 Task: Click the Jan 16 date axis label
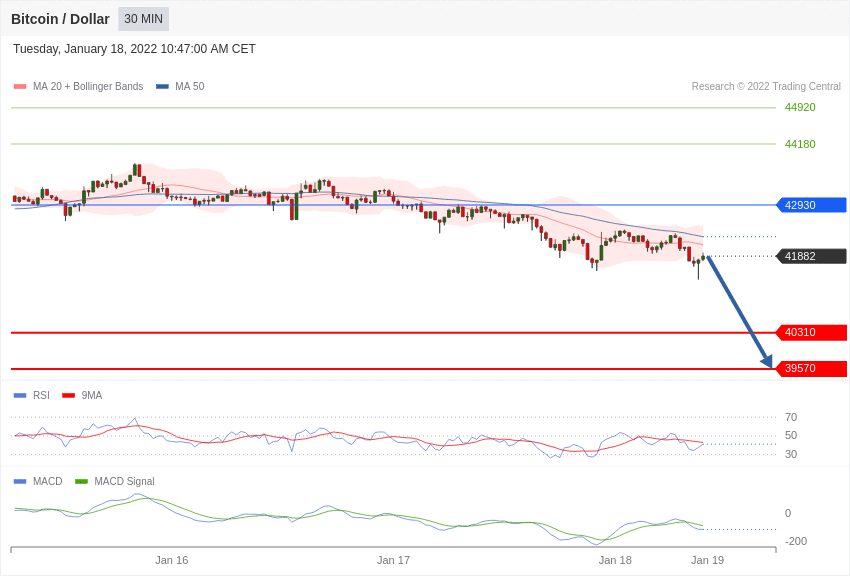click(172, 560)
